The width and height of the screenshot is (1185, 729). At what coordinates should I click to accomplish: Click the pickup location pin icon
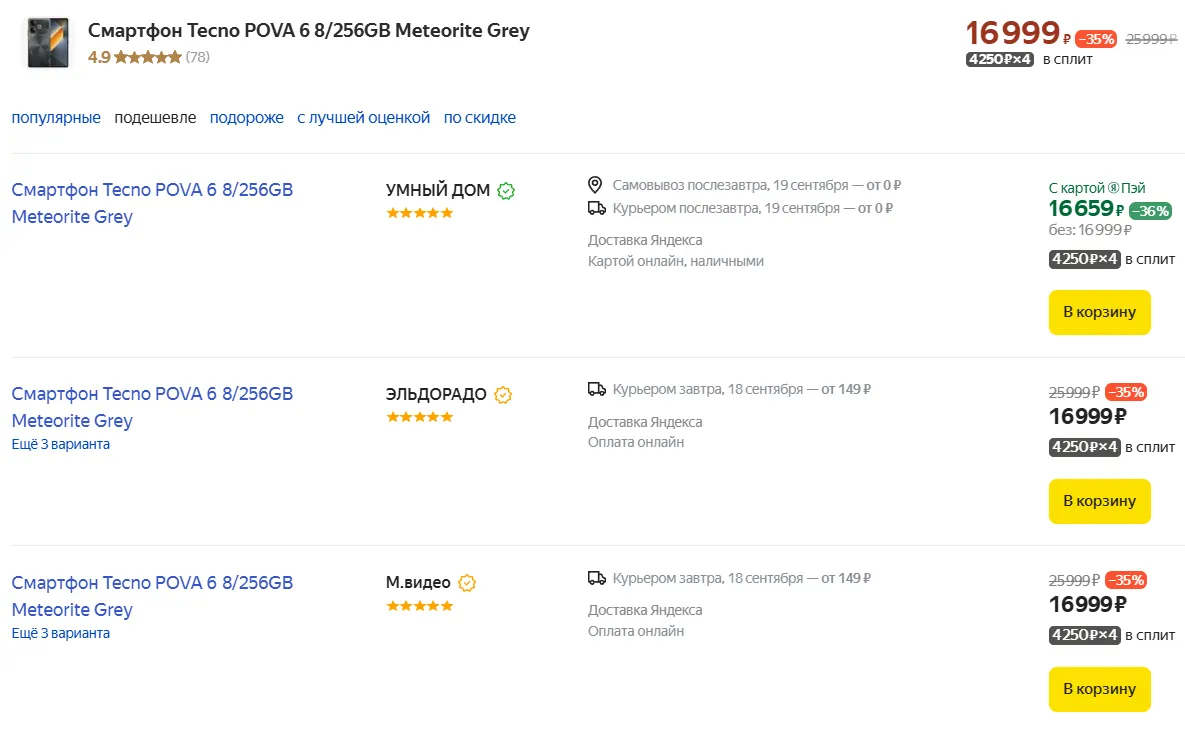(x=596, y=185)
